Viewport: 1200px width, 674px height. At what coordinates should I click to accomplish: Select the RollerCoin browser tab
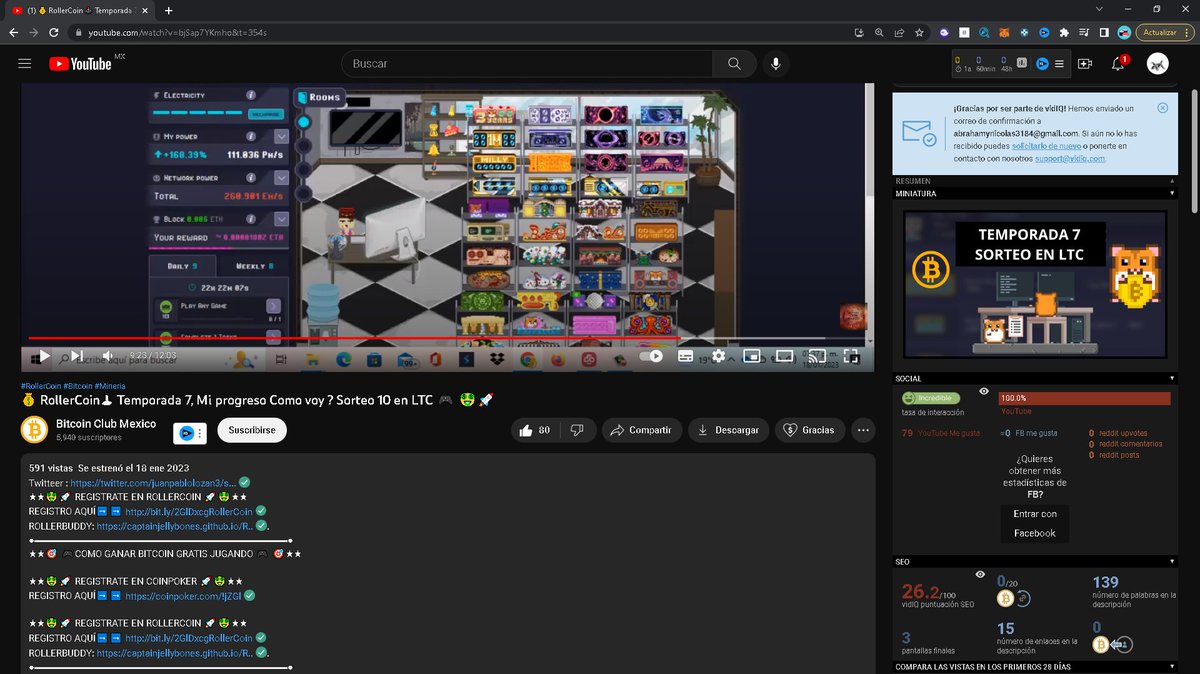coord(78,10)
